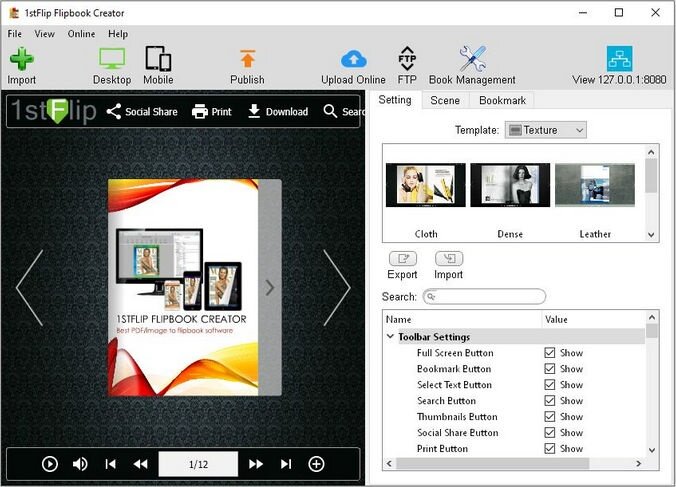Screen dimensions: 676x487
Task: Uncheck Print Button Show checkbox
Action: (x=550, y=448)
